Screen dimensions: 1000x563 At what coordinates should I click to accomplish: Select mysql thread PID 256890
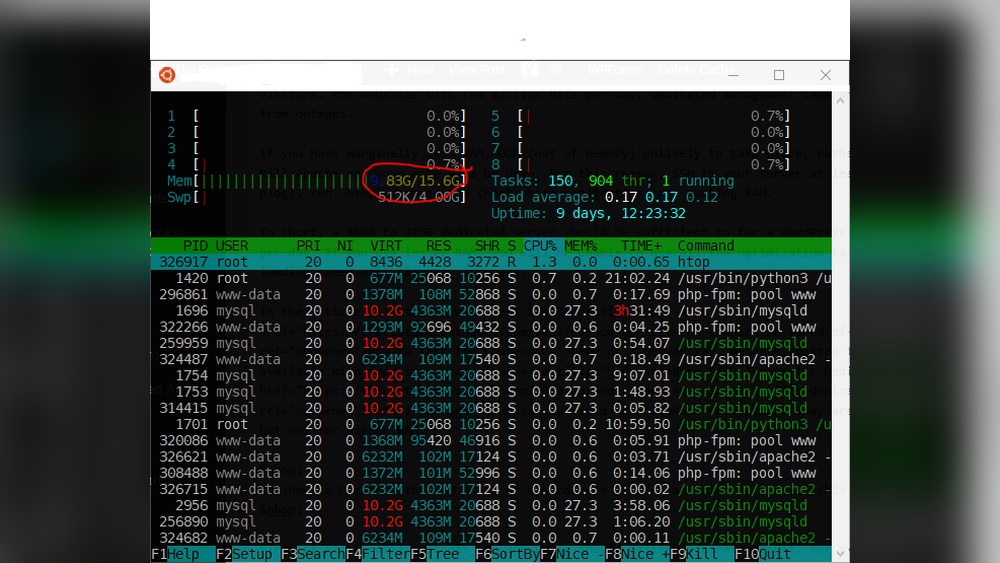coord(491,522)
